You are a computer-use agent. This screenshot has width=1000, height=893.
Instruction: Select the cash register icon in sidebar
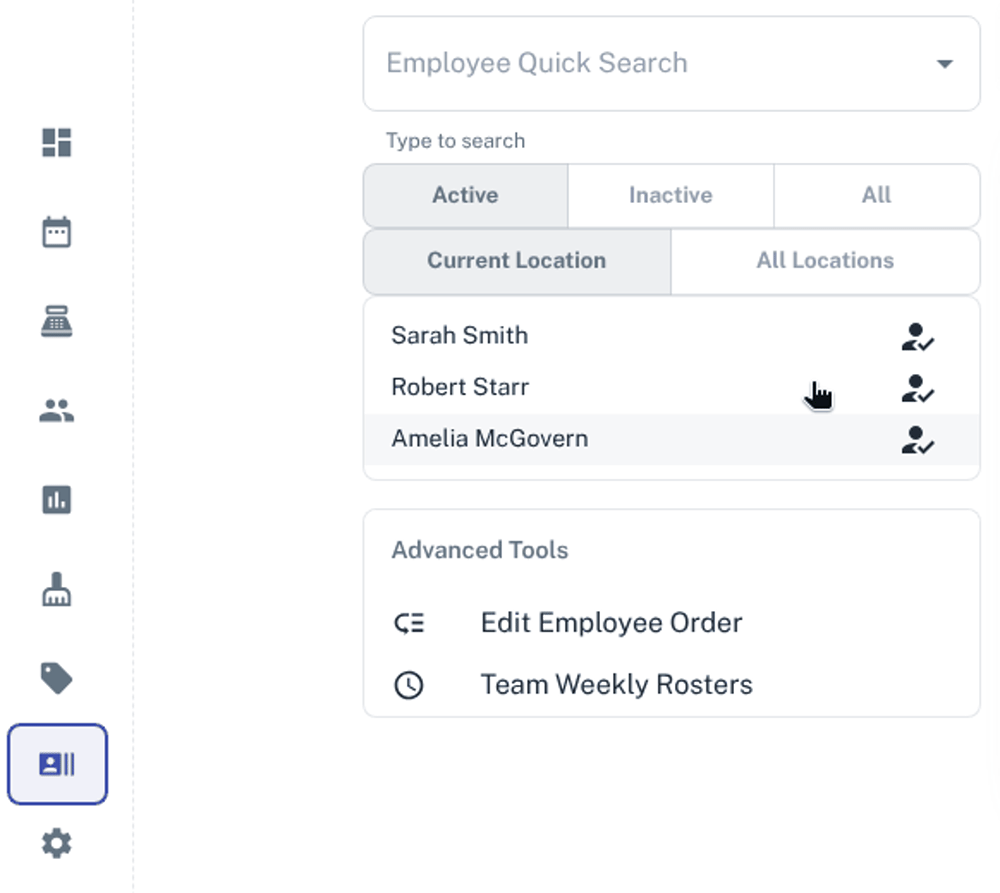tap(56, 322)
